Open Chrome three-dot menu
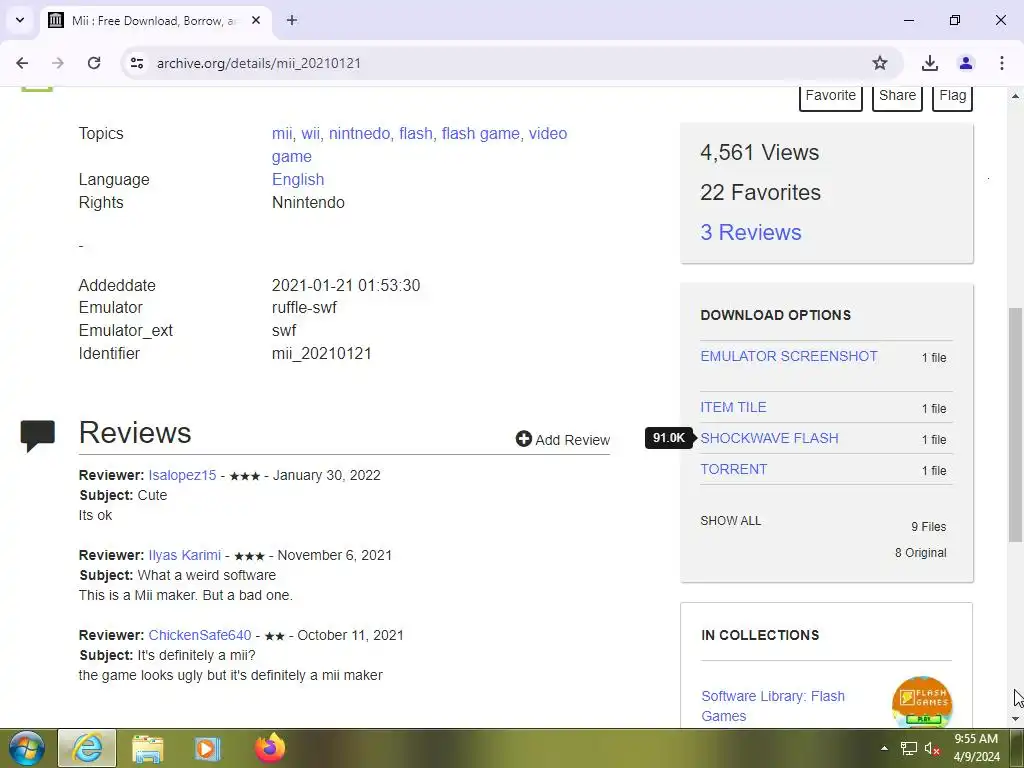Screen dimensions: 1024x768 [x=1002, y=63]
